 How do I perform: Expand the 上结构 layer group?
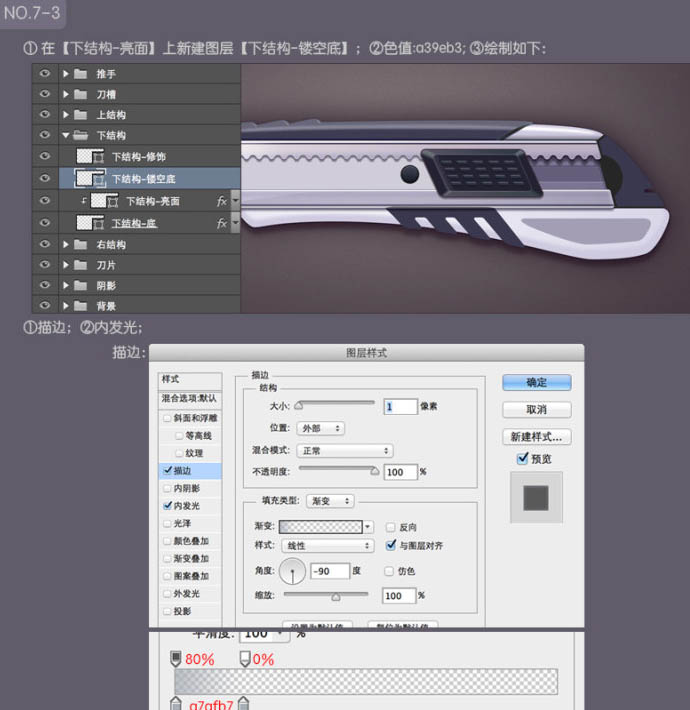(66, 115)
